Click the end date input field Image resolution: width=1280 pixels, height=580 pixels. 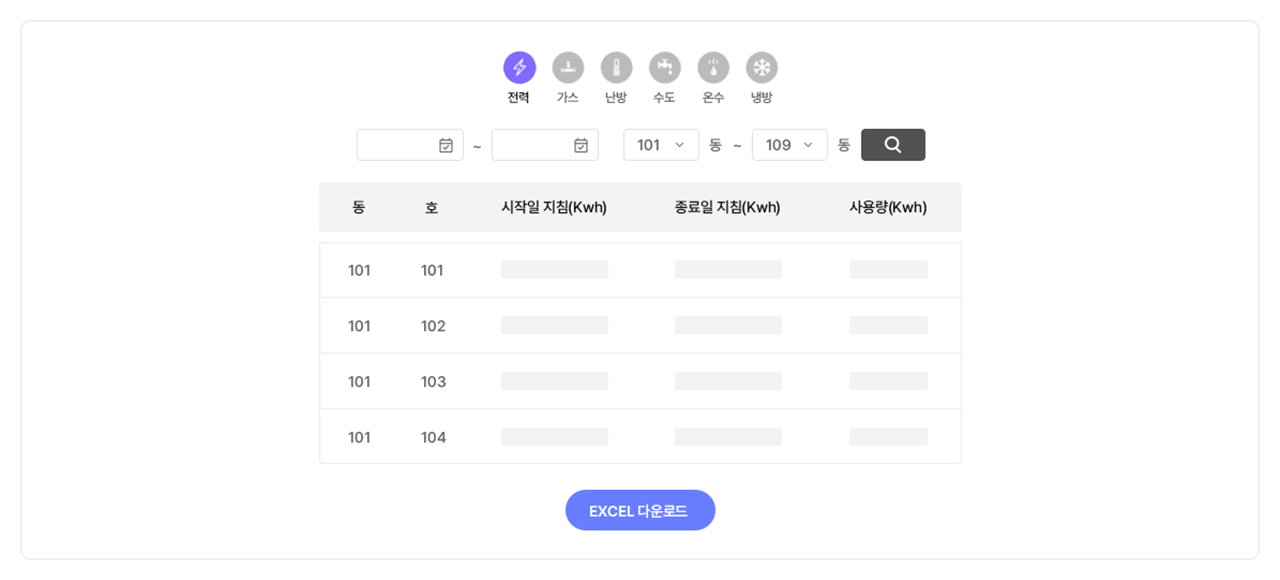(535, 144)
